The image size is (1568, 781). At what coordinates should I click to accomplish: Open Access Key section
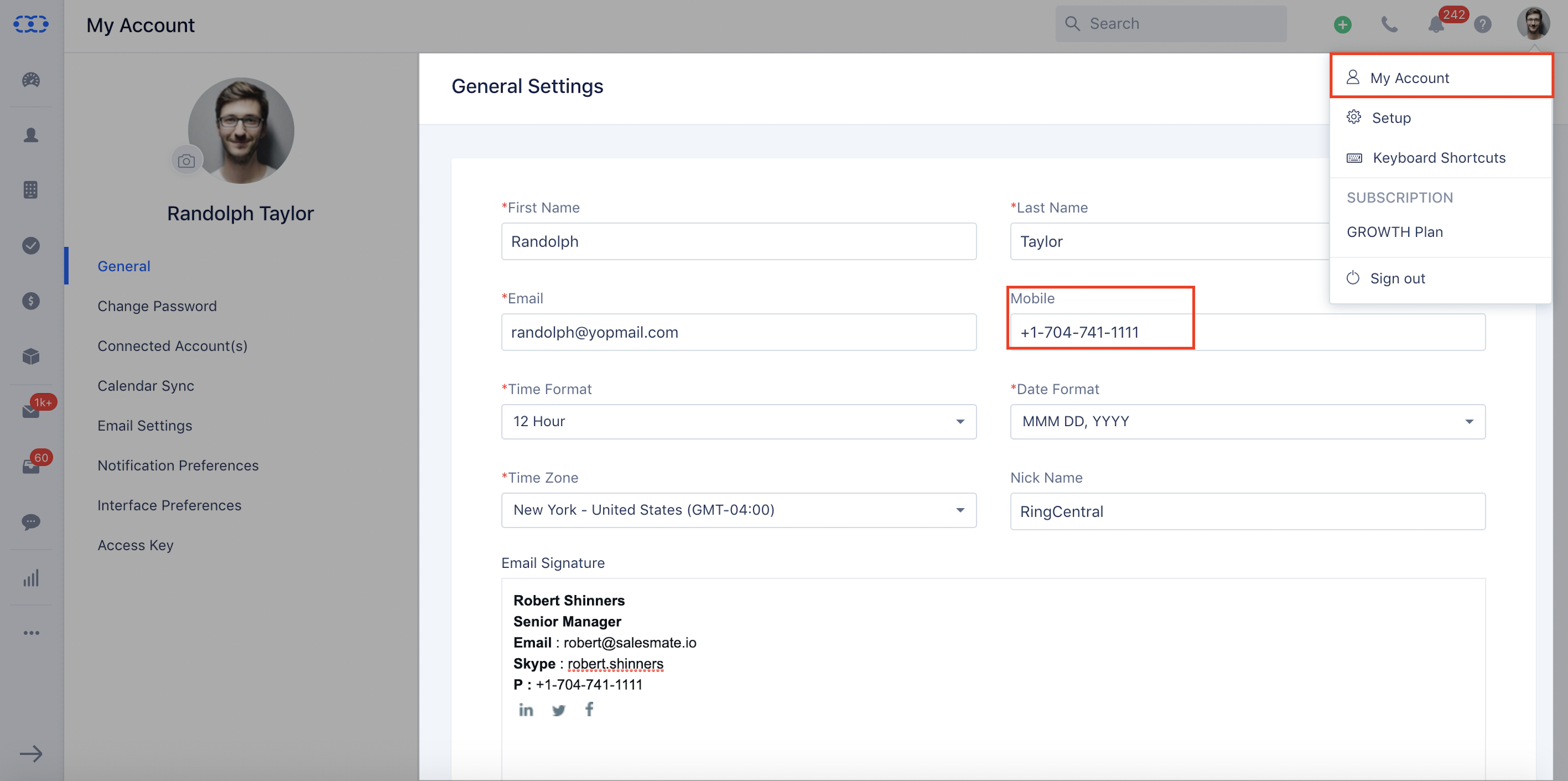pyautogui.click(x=136, y=545)
